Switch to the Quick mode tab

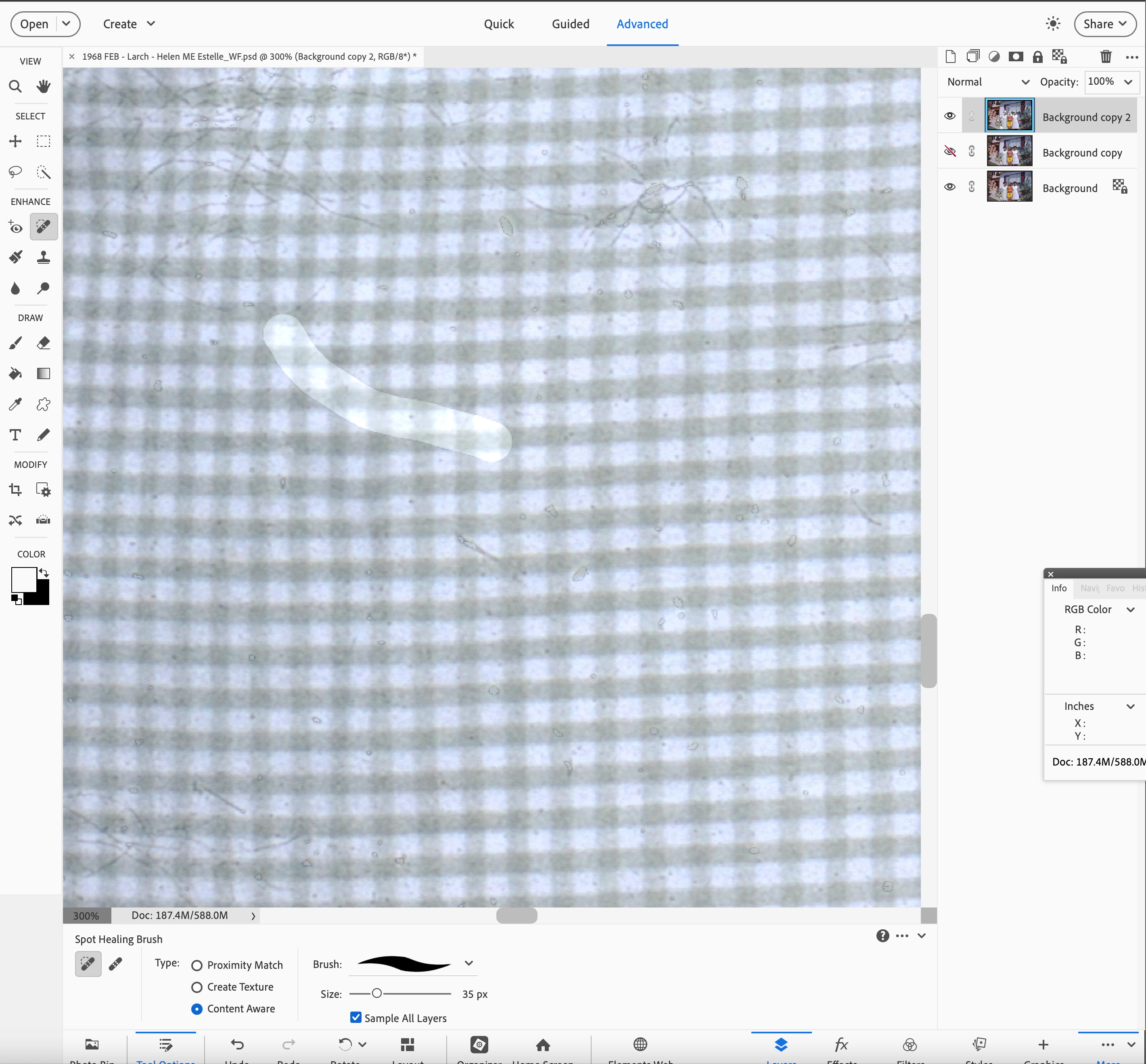pos(499,24)
